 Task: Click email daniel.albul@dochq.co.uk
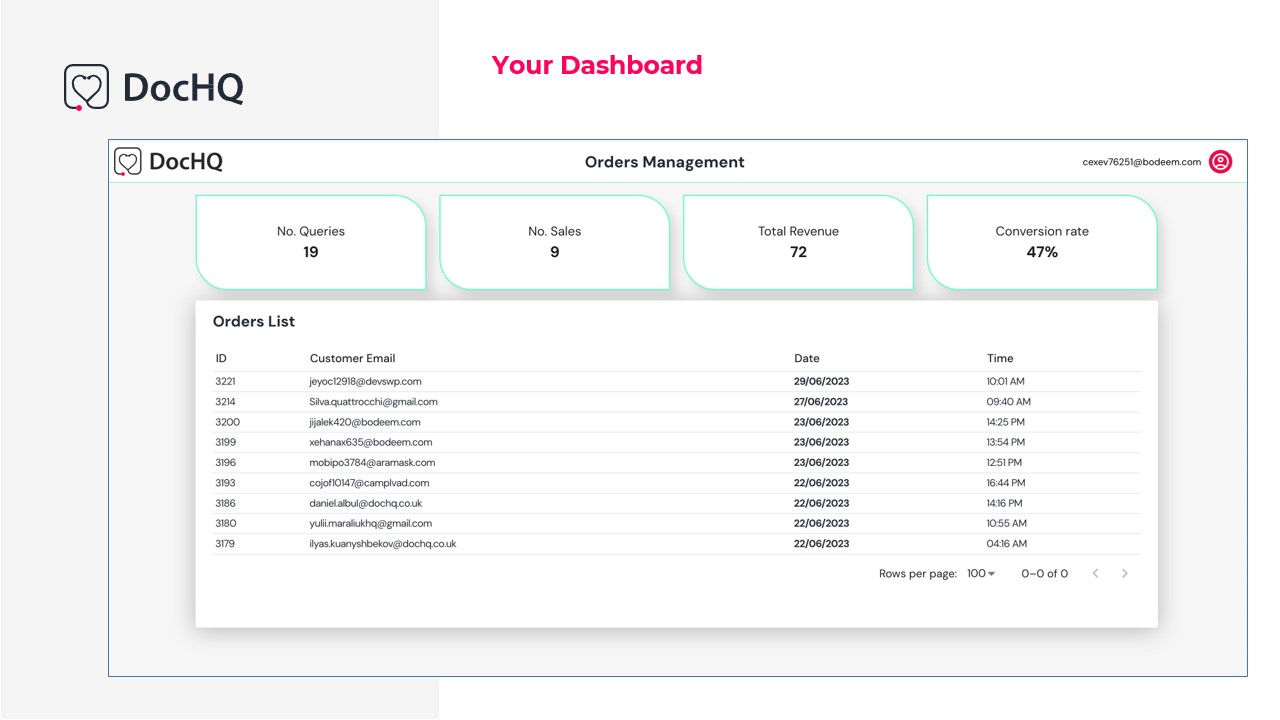tap(365, 503)
